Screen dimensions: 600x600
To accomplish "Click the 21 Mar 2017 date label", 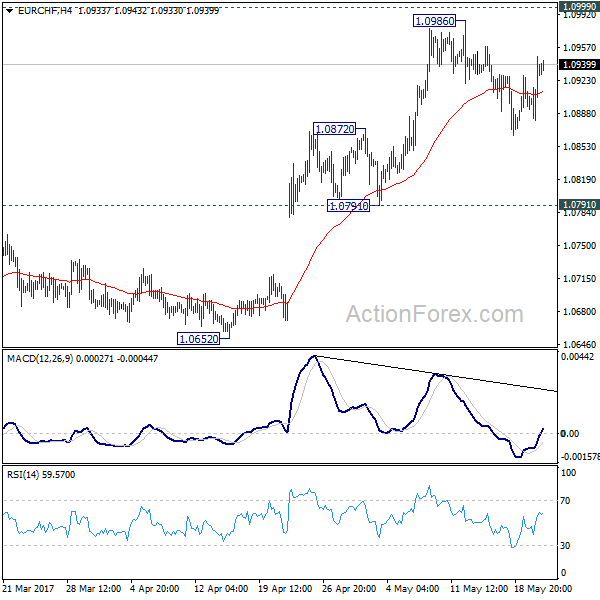I will [29, 589].
